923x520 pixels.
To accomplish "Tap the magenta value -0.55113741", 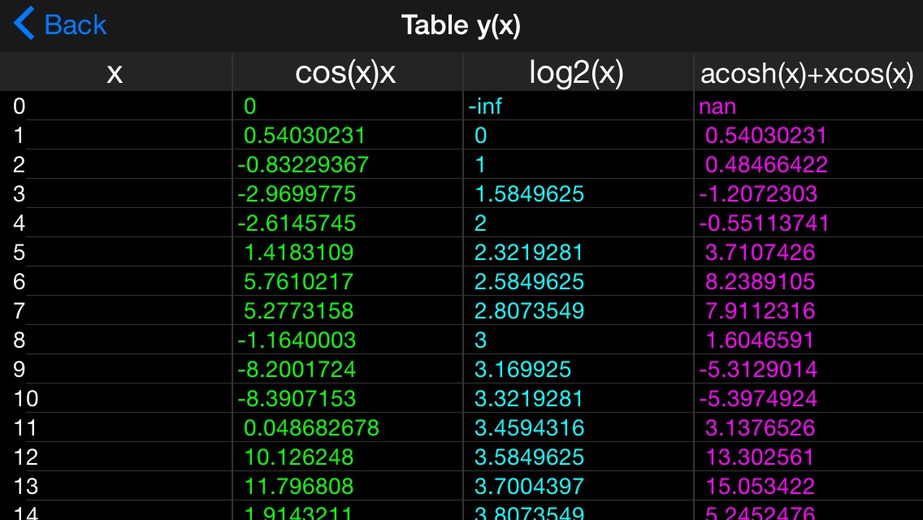I will click(764, 223).
